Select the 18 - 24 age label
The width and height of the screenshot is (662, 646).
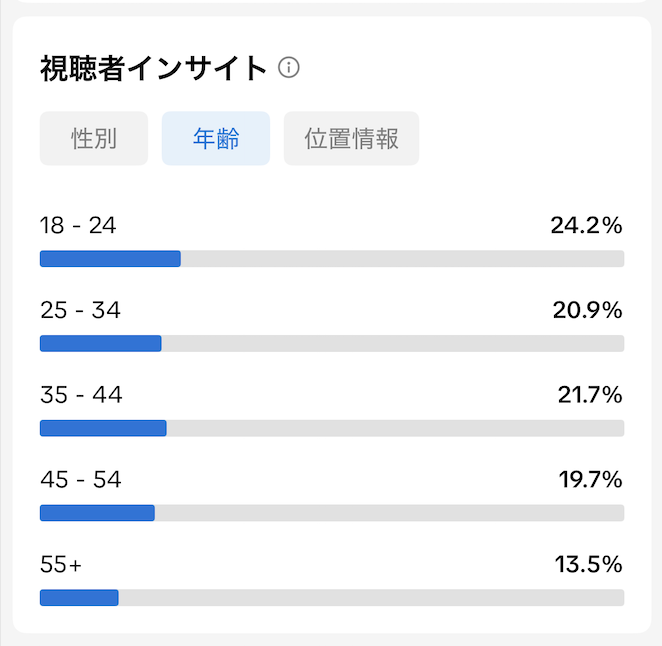(x=78, y=225)
